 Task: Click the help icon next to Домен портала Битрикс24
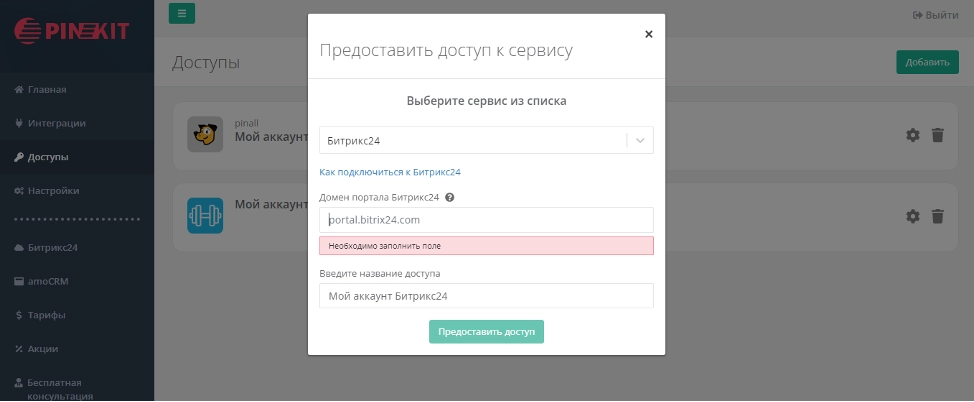pyautogui.click(x=450, y=198)
